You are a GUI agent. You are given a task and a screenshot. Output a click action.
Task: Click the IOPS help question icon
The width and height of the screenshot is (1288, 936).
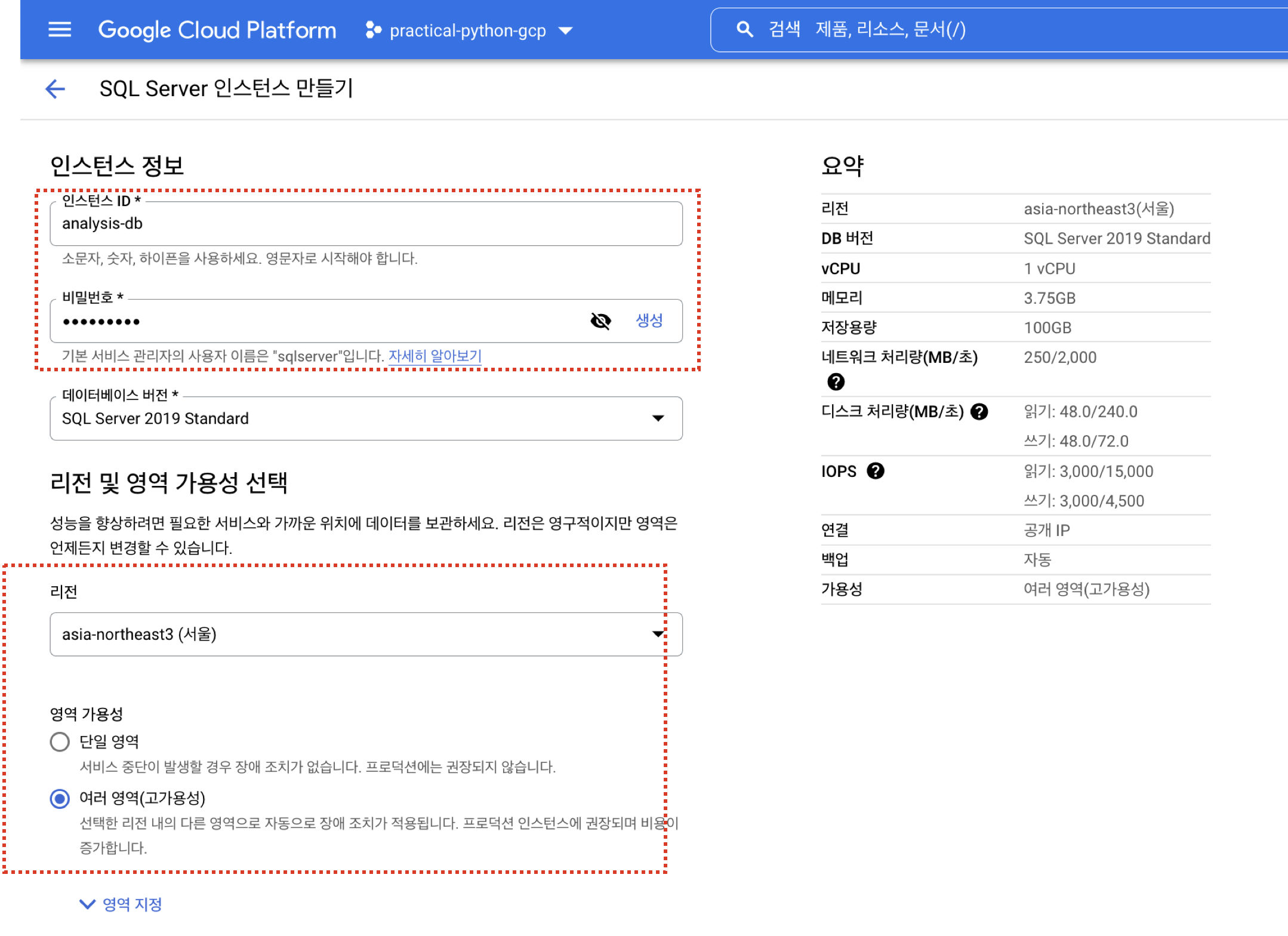point(875,471)
